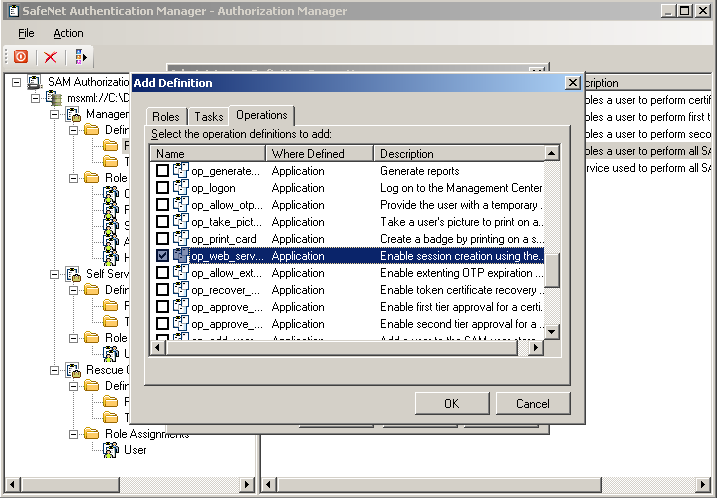This screenshot has height=498, width=717.
Task: Click the details pane horizontal scrollbar thumb
Action: click(x=439, y=484)
